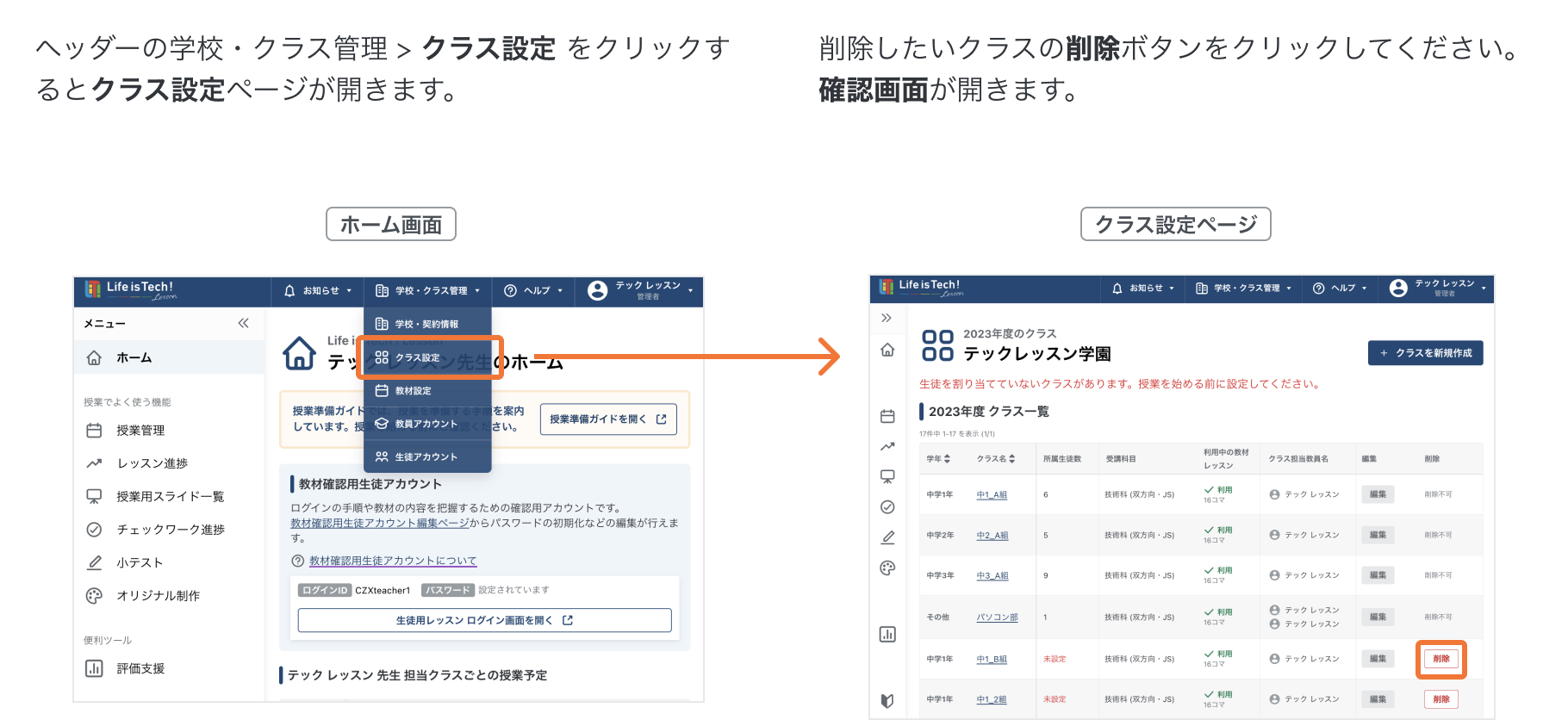
Task: Click the palette icon in the collapsed right sidebar
Action: coord(887,568)
